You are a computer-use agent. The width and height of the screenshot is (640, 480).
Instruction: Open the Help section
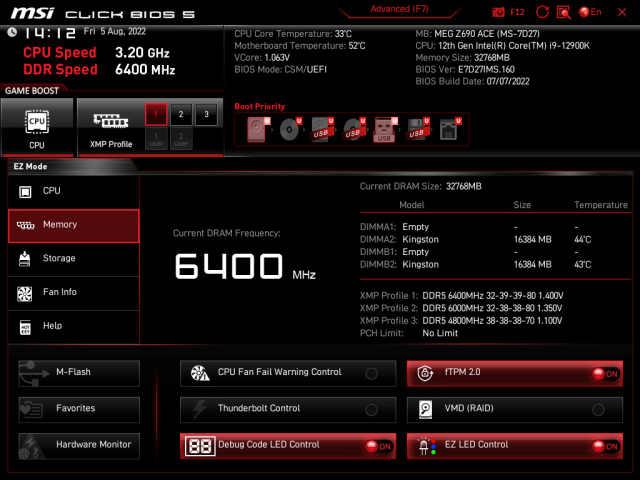tap(73, 327)
